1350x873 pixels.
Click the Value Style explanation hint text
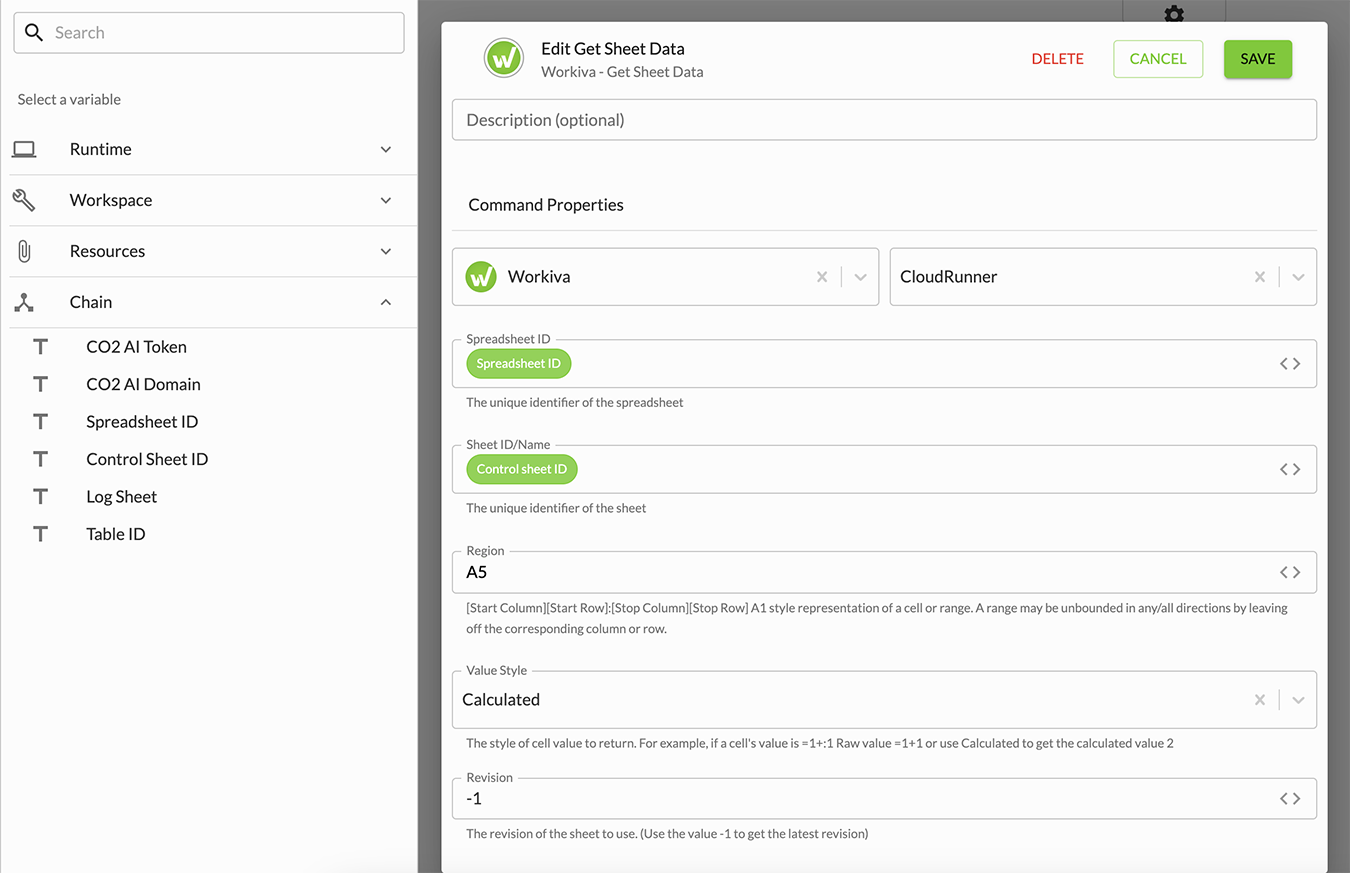(820, 744)
